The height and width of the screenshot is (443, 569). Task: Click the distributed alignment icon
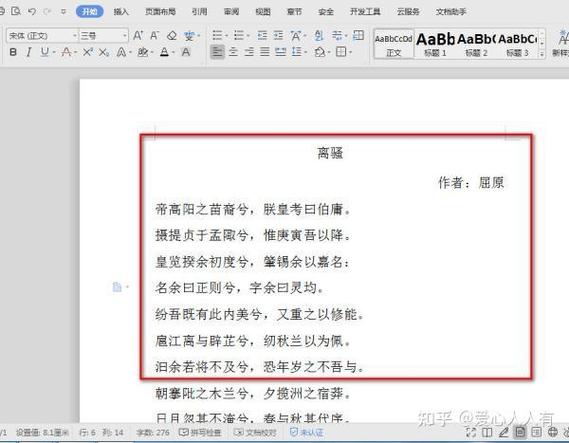pyautogui.click(x=280, y=52)
